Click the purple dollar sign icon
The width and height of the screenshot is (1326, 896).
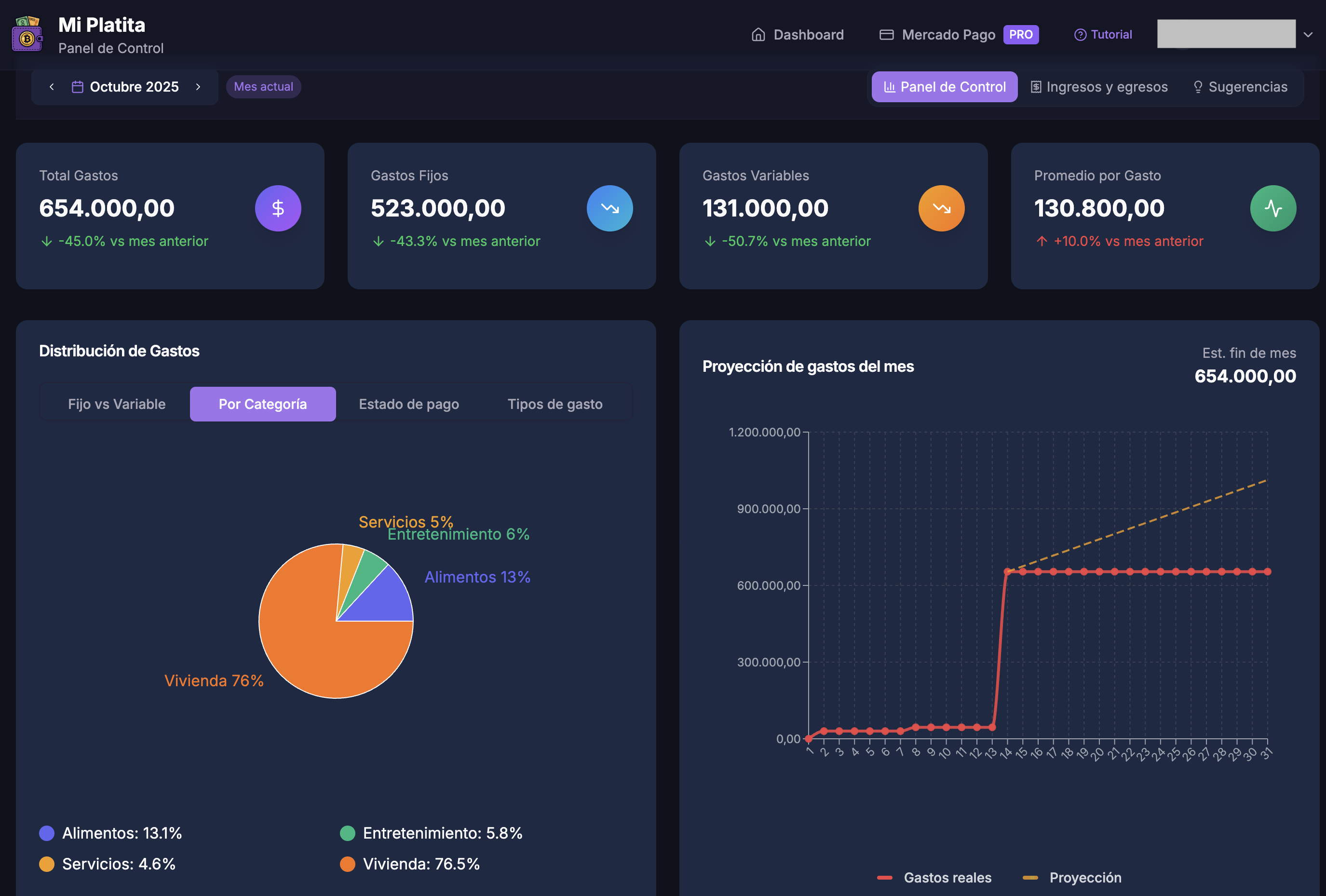[x=278, y=208]
